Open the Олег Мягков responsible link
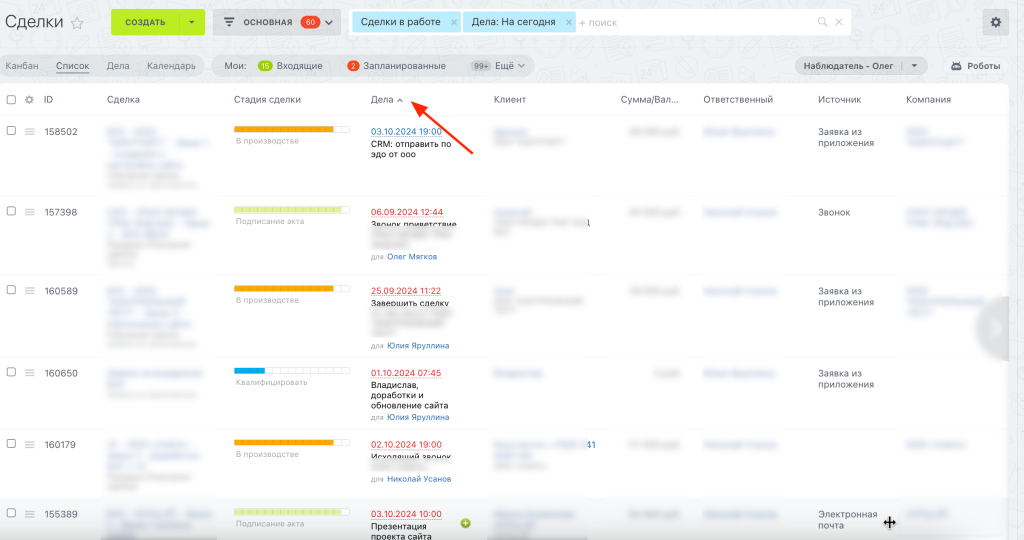The image size is (1024, 540). [411, 257]
